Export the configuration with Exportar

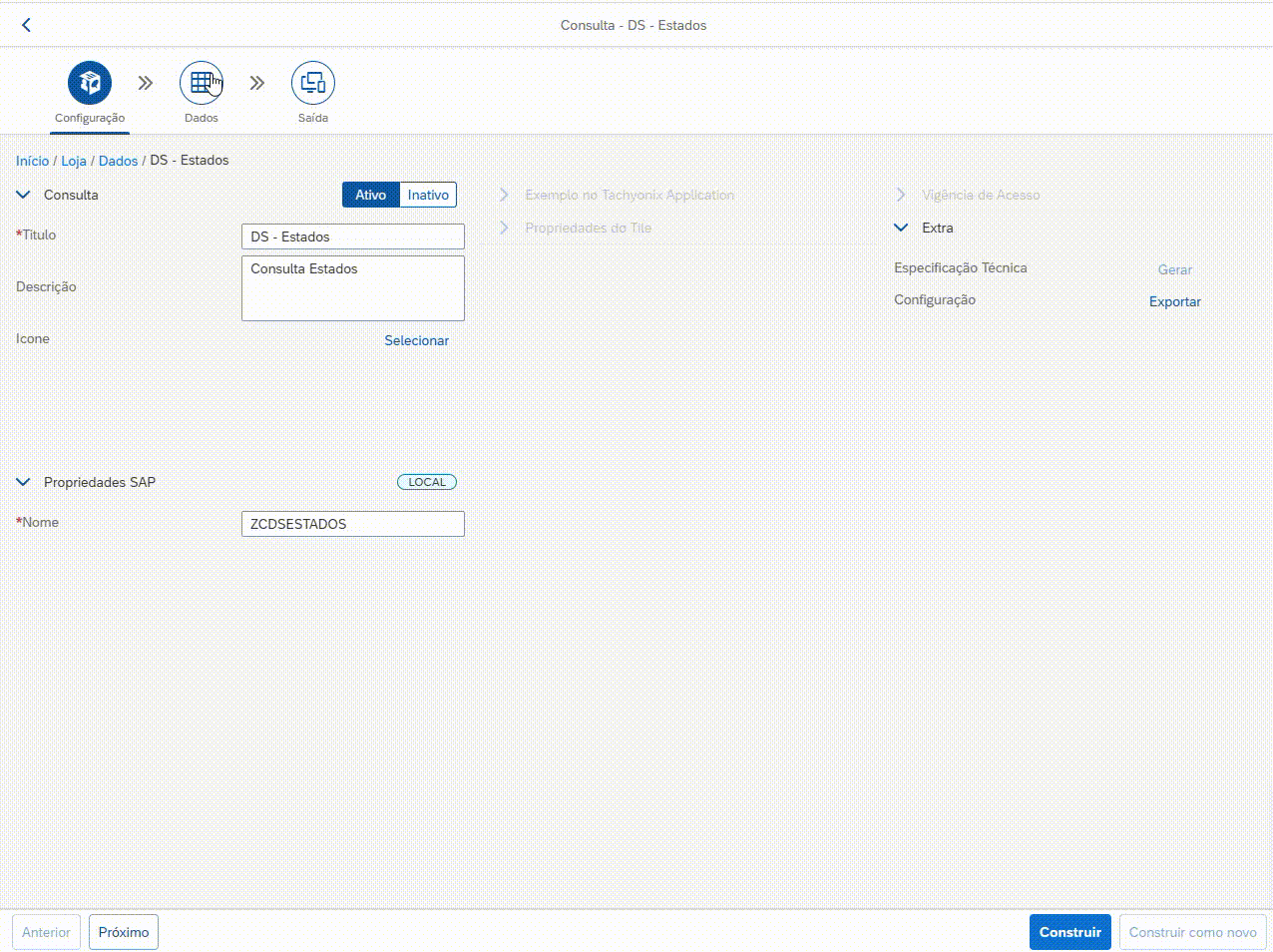pos(1174,301)
